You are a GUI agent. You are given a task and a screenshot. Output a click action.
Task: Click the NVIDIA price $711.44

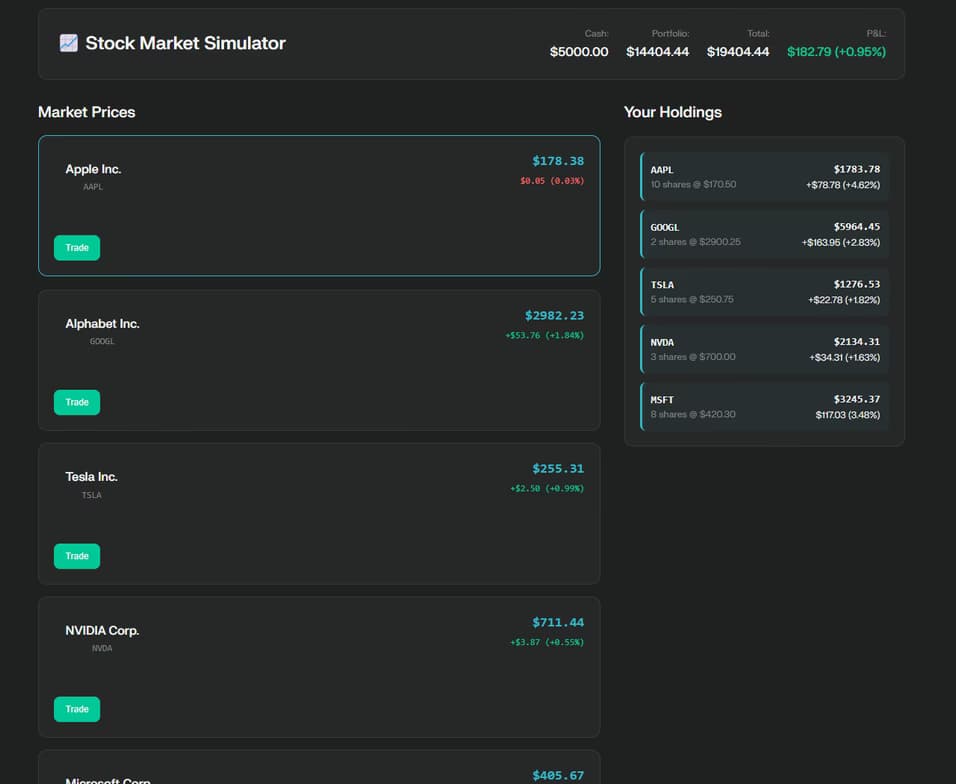(557, 622)
